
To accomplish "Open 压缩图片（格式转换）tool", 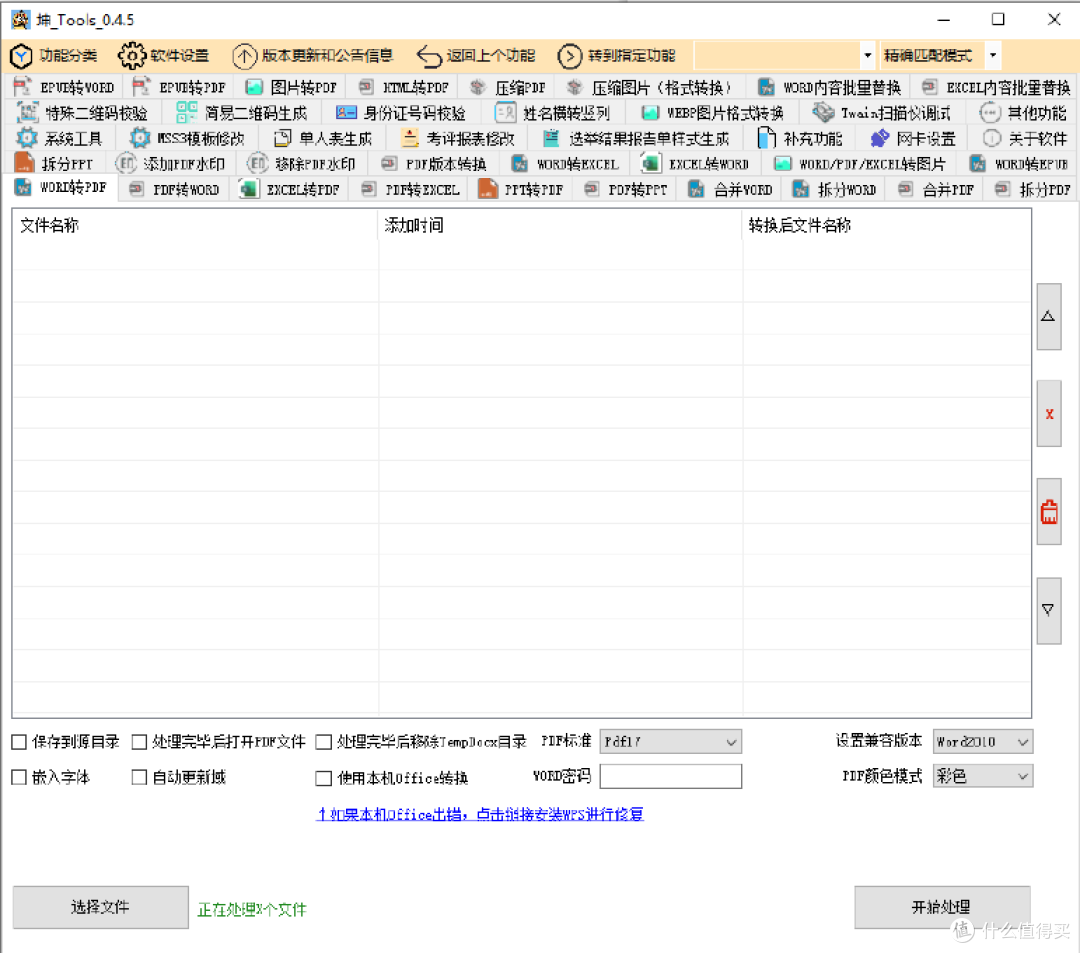I will [x=649, y=87].
